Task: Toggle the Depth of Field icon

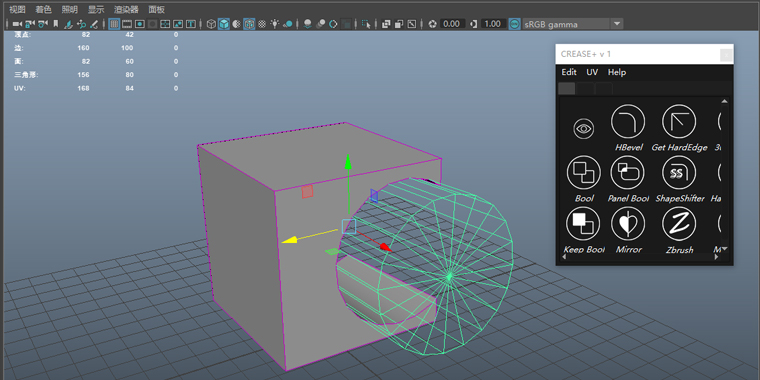Action: pos(346,24)
